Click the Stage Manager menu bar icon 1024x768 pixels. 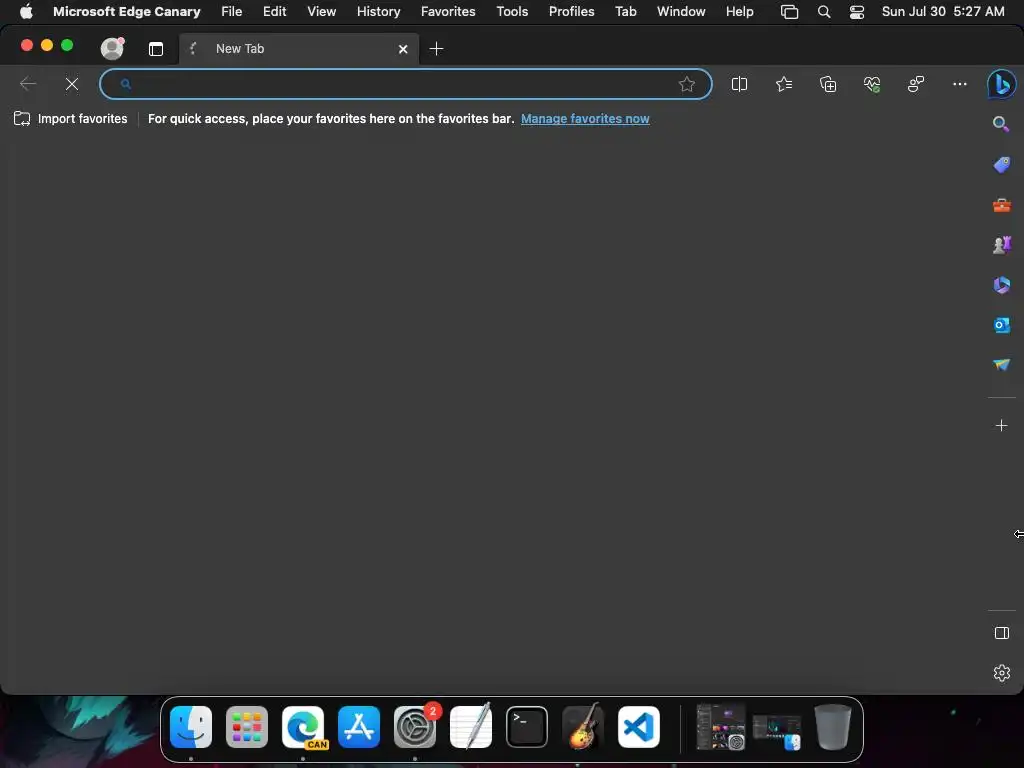[x=789, y=12]
